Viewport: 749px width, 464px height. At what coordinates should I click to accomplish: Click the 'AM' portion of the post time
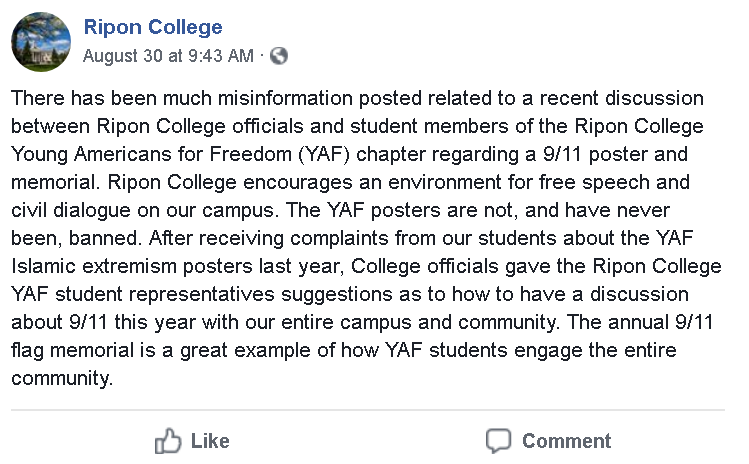(x=240, y=56)
